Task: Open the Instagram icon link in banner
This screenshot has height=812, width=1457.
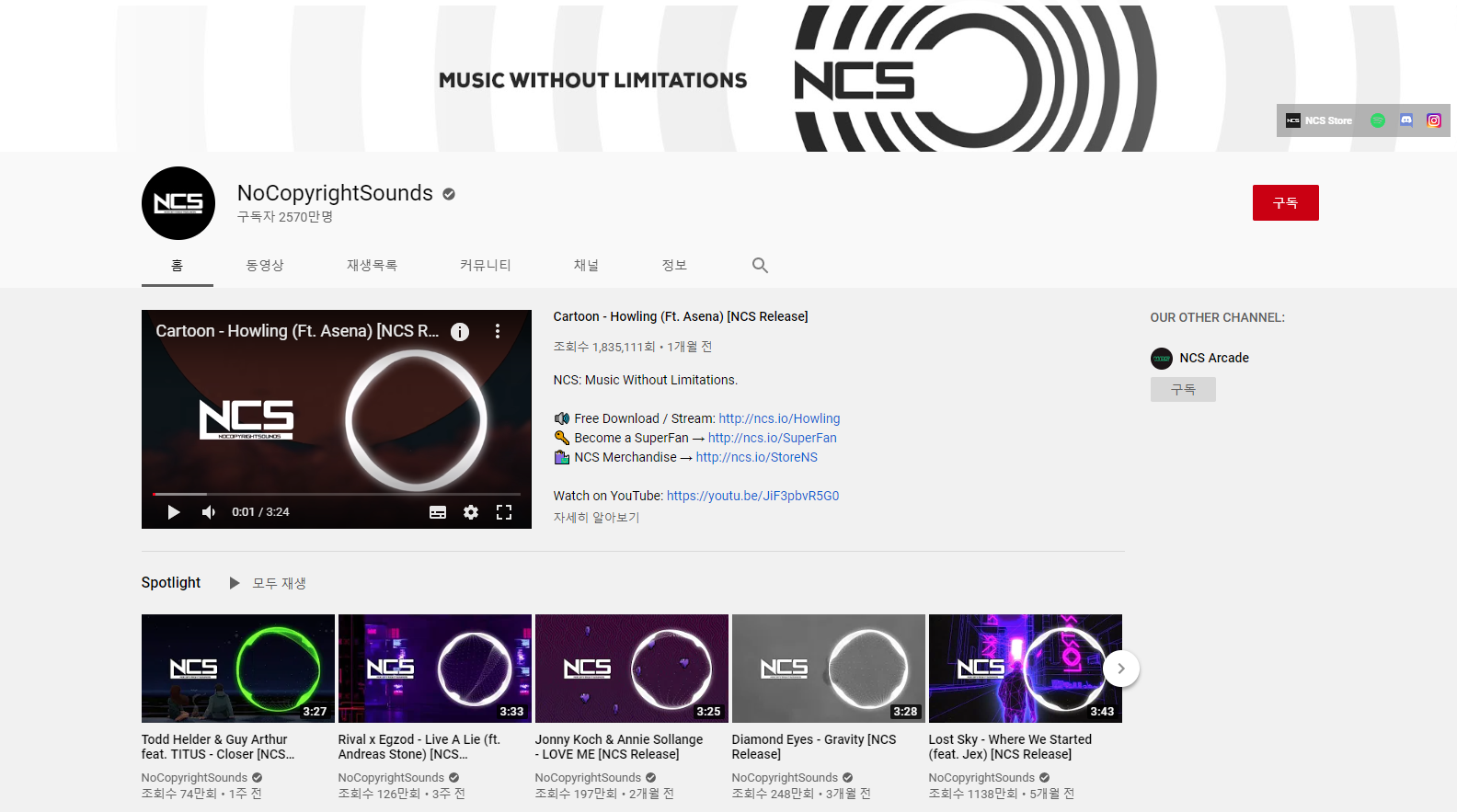Action: tap(1434, 120)
